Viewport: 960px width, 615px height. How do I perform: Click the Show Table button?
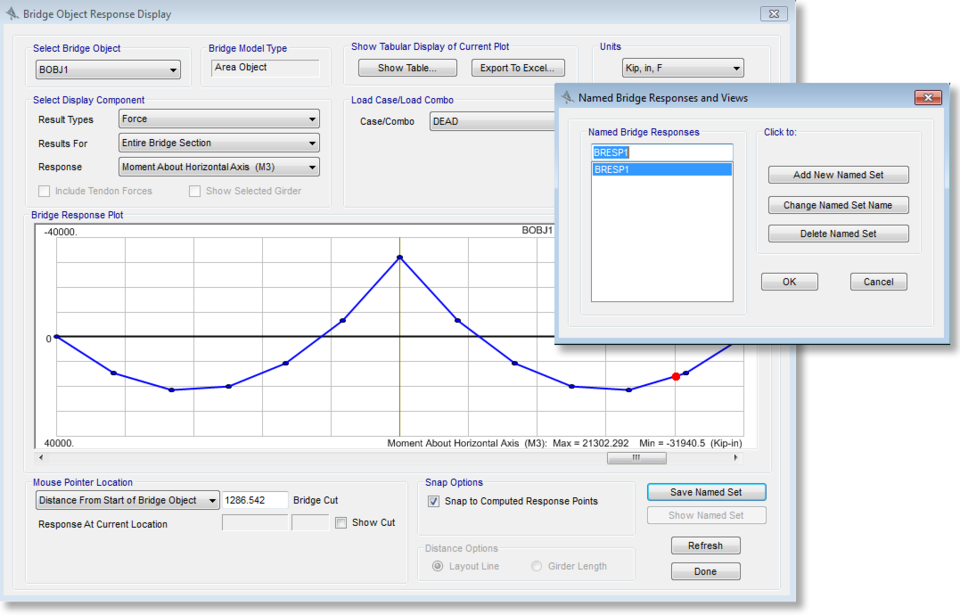coord(407,68)
